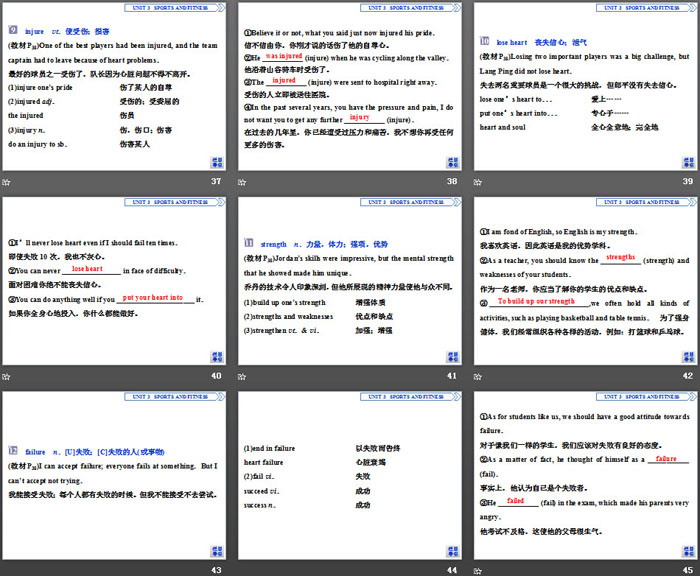Click the blue corner icon on slide 45

pos(688,551)
